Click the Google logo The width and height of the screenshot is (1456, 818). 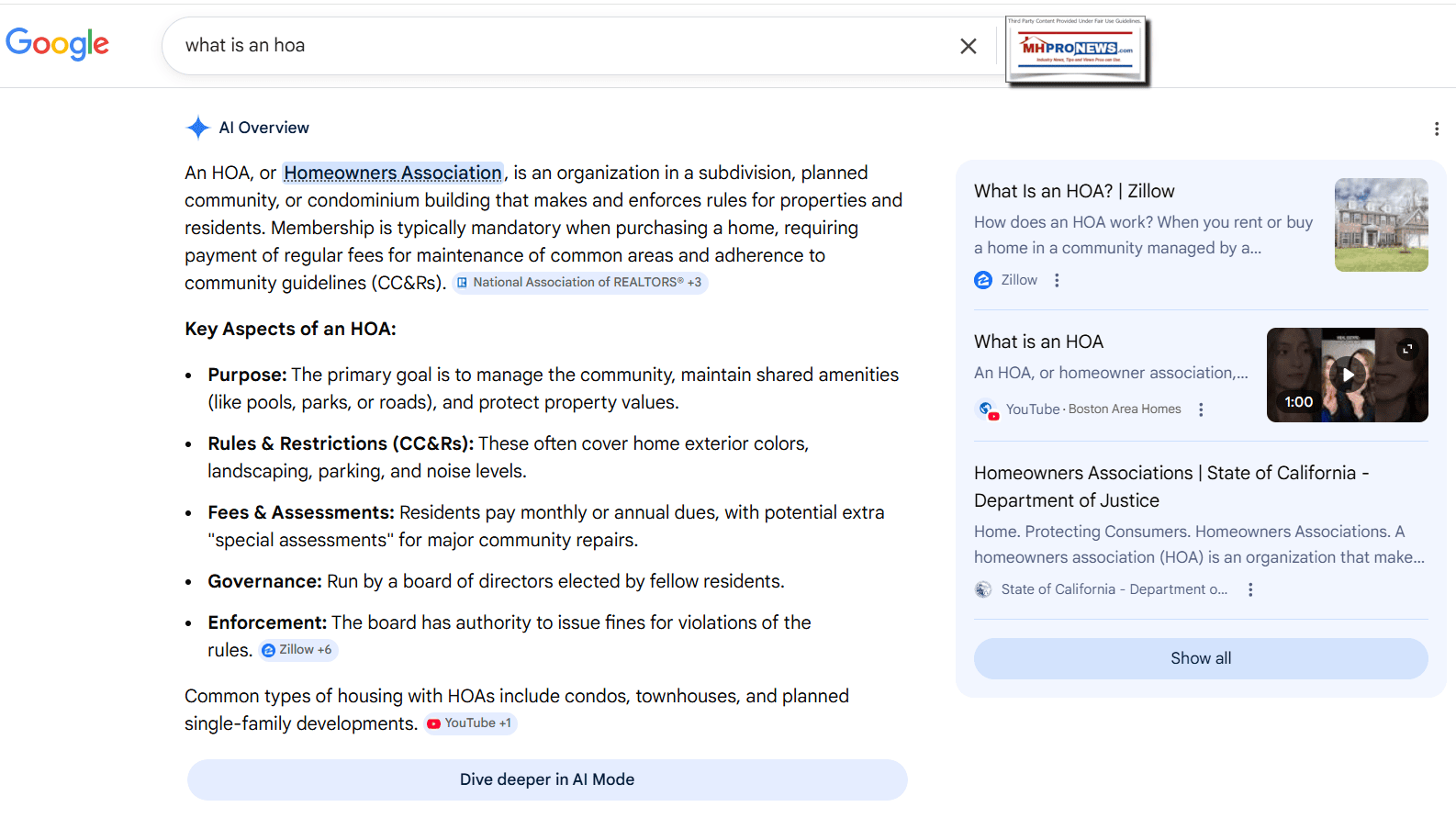coord(57,43)
